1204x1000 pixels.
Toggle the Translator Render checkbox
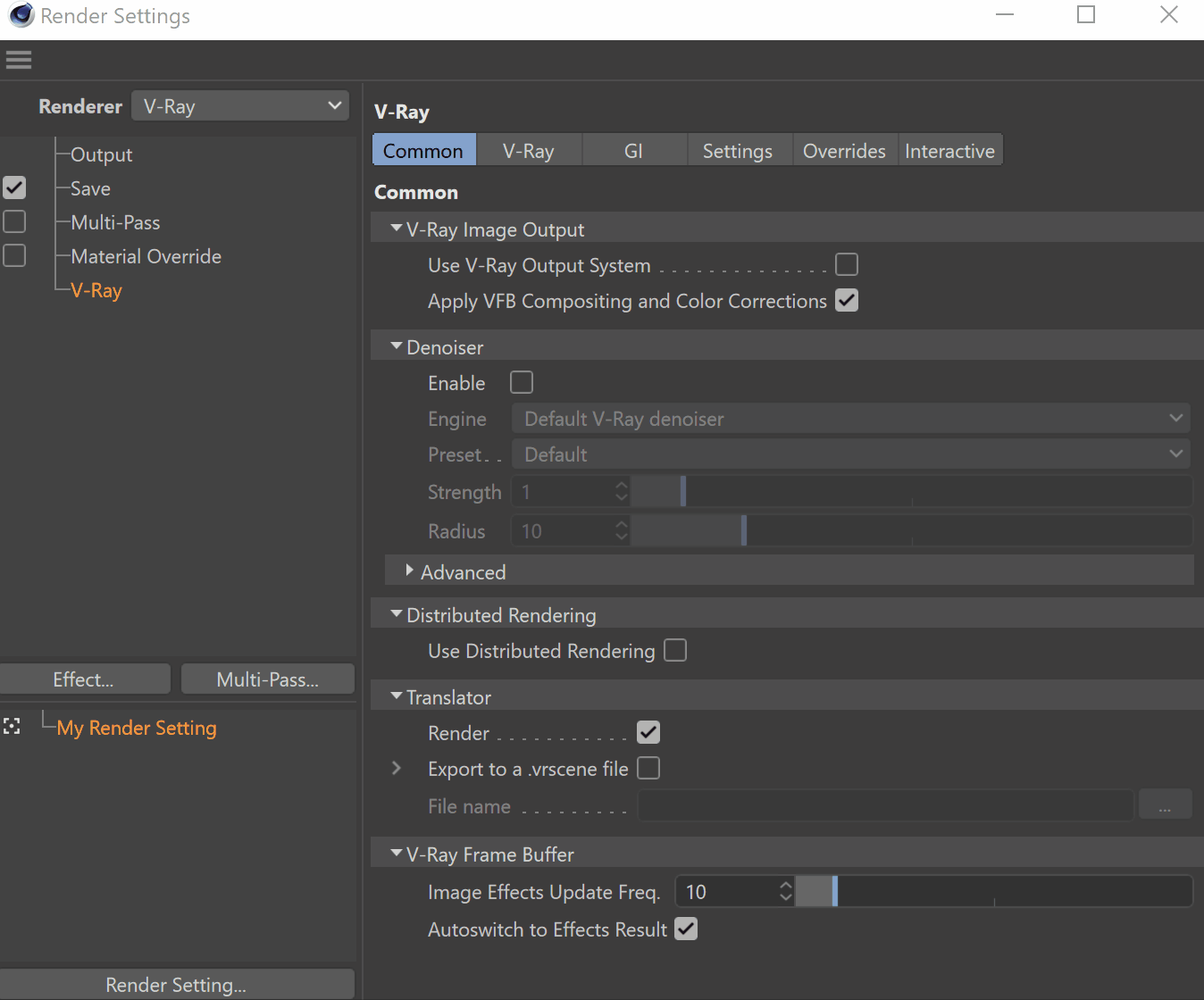tap(648, 732)
